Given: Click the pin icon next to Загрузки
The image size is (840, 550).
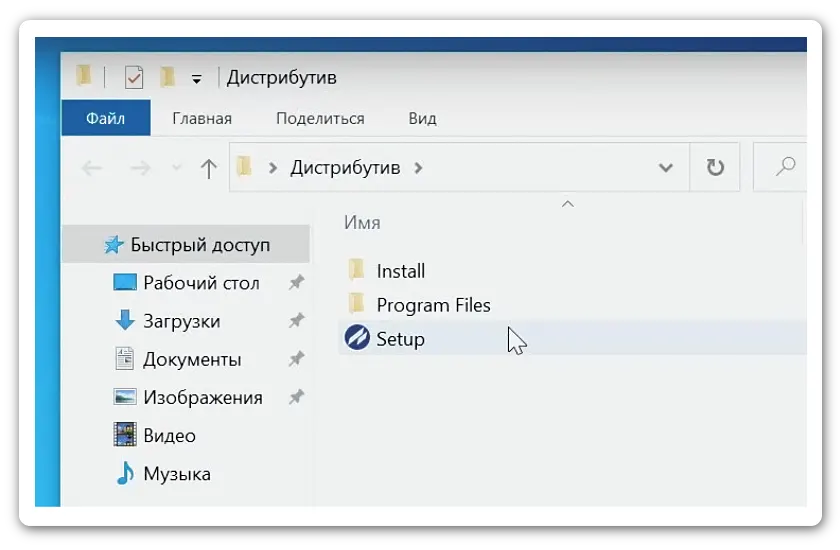Looking at the screenshot, I should pos(296,321).
